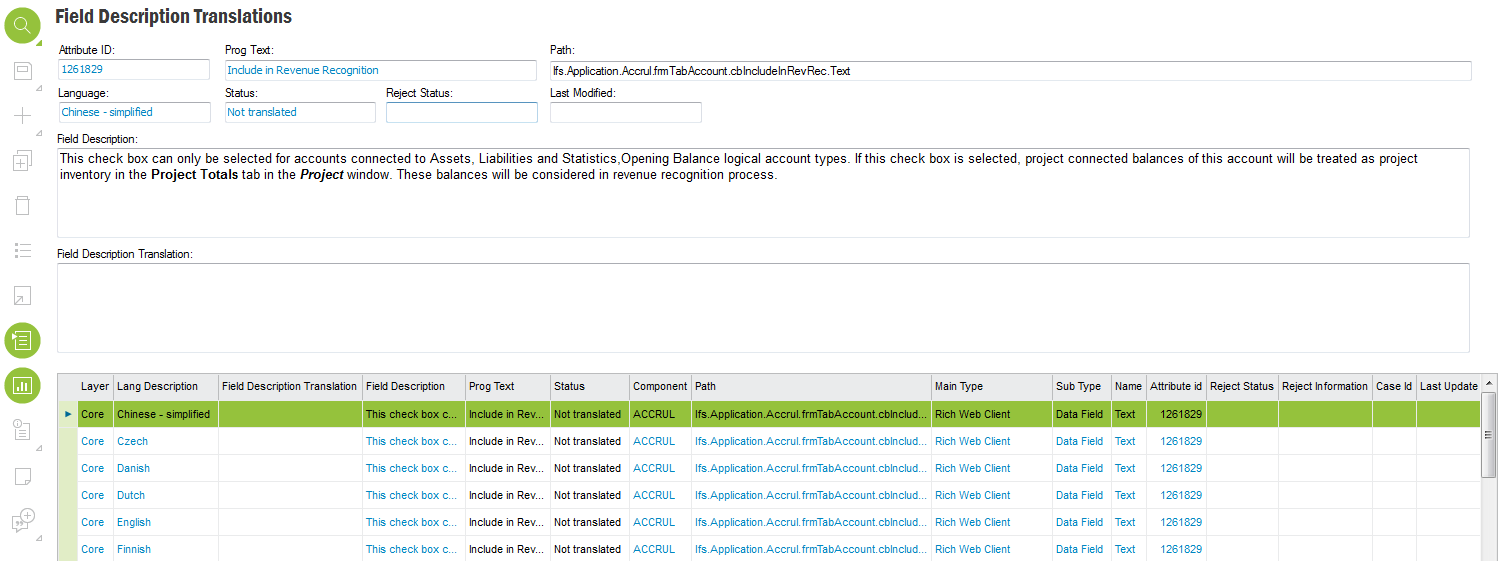Screen dimensions: 1504x561
Task: Click the Dutch row Data Field link
Action: point(1079,495)
